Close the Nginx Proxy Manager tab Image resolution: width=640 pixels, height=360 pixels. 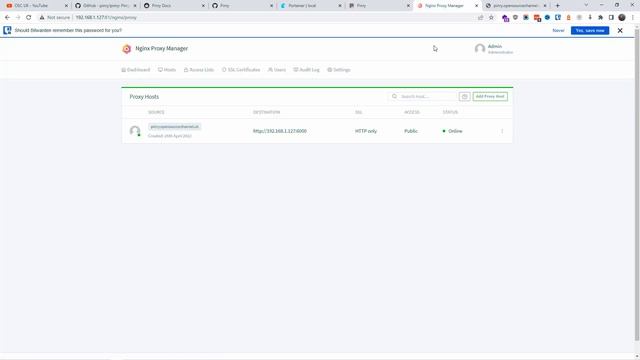pos(476,6)
